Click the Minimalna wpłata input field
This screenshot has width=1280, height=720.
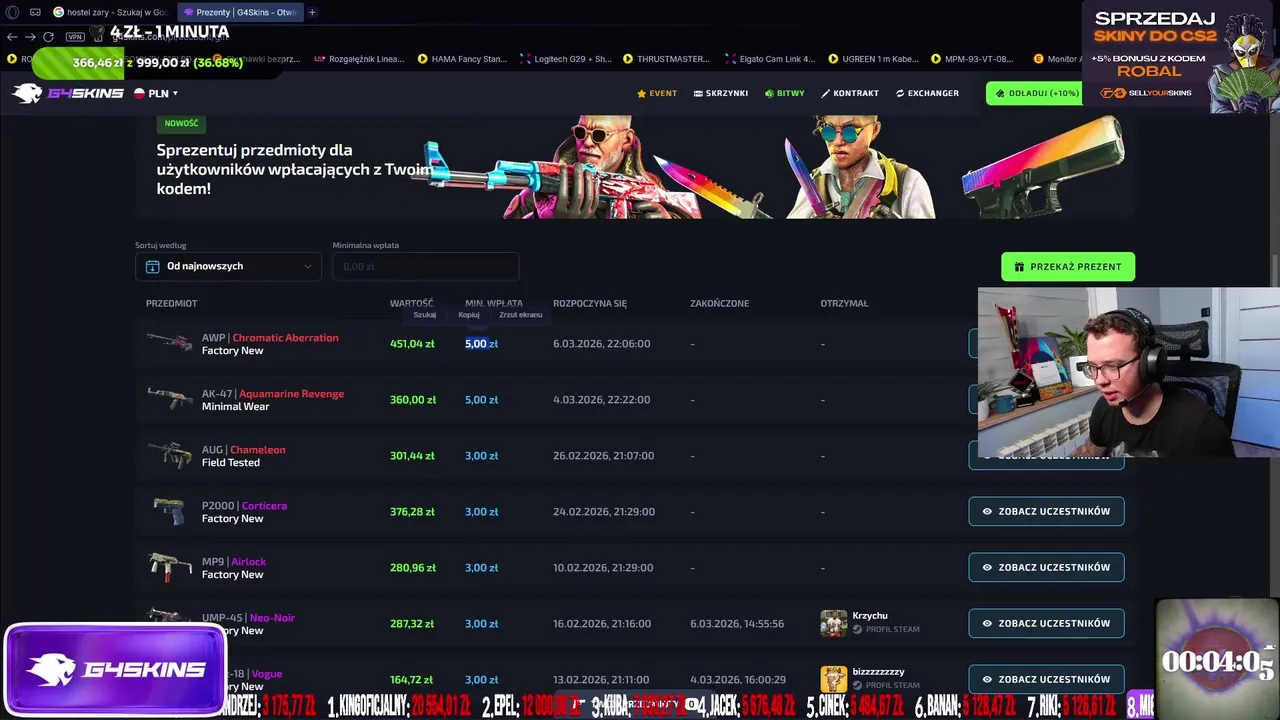pos(425,266)
